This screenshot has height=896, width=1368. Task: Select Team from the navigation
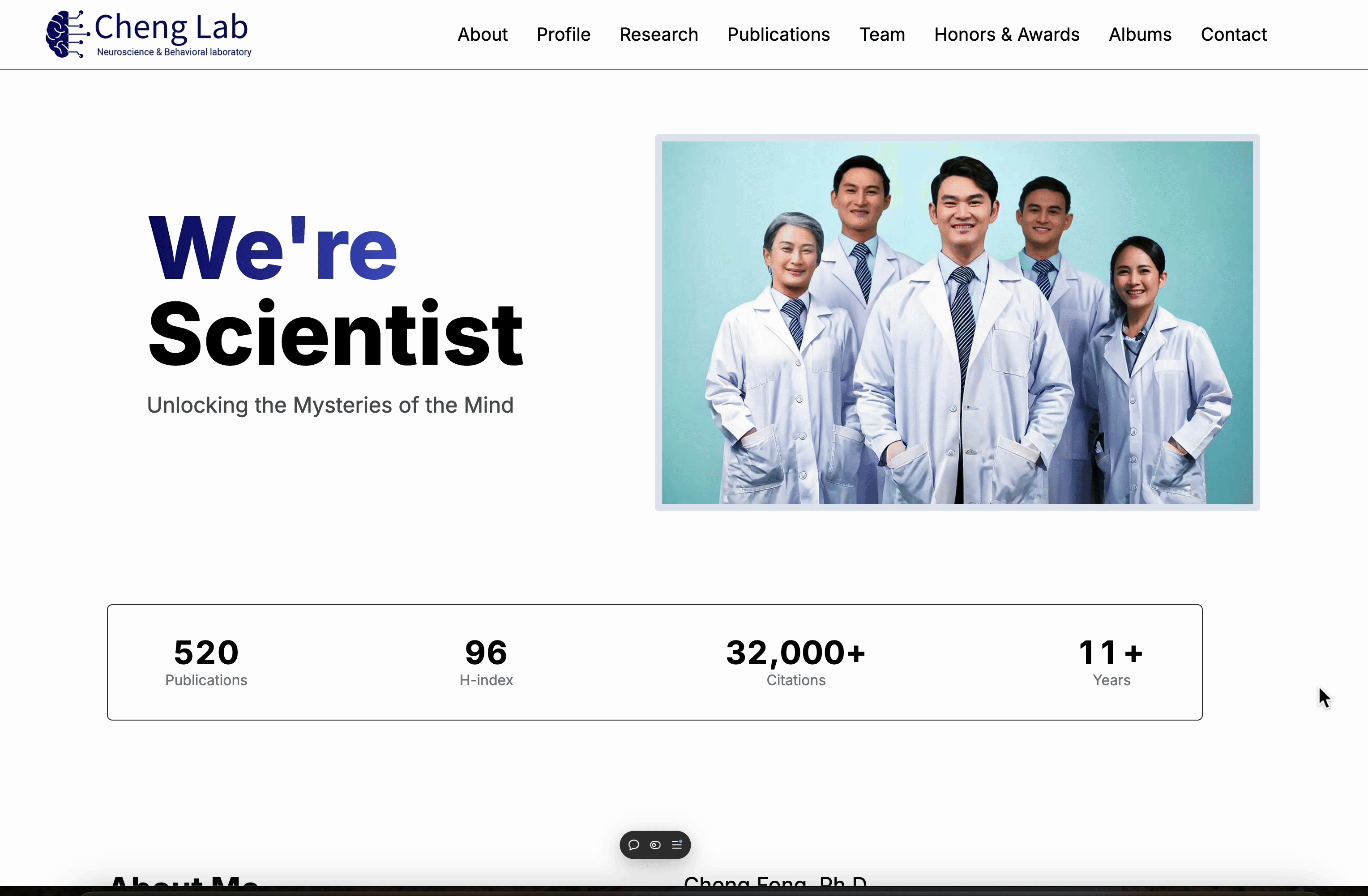[x=882, y=34]
